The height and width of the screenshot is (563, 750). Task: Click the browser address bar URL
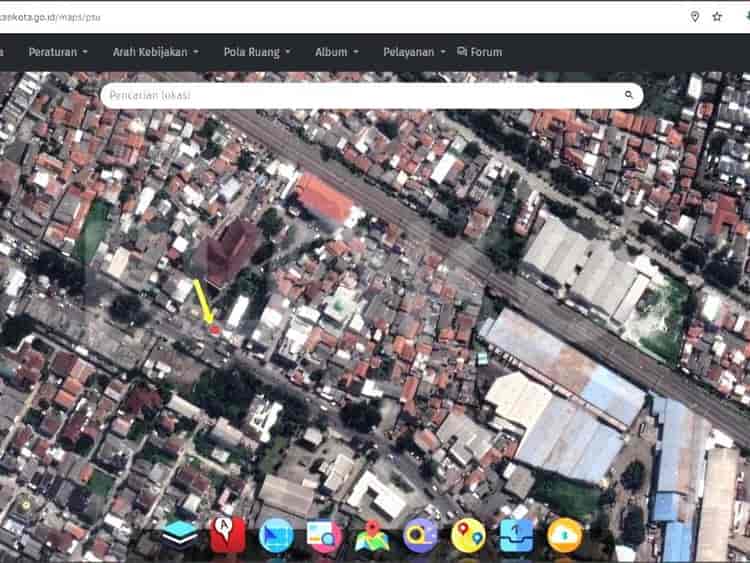point(50,17)
